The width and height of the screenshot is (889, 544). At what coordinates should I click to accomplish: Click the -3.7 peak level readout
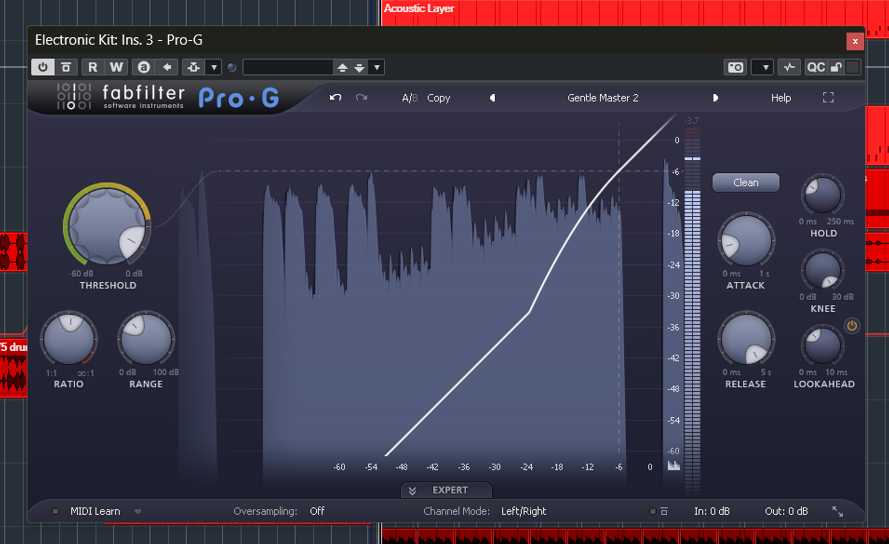point(692,121)
